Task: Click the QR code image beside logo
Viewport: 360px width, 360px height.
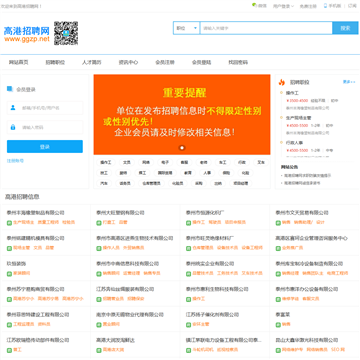Action: click(66, 33)
